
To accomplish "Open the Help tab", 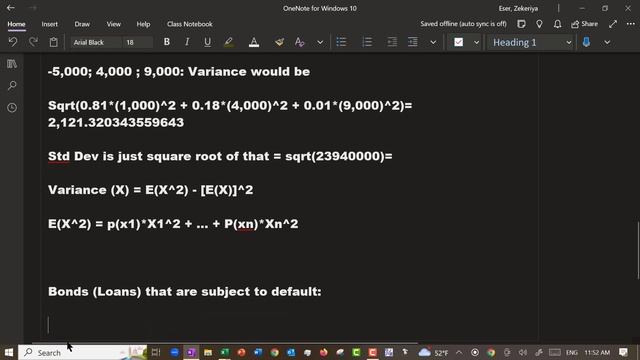I will coord(143,24).
